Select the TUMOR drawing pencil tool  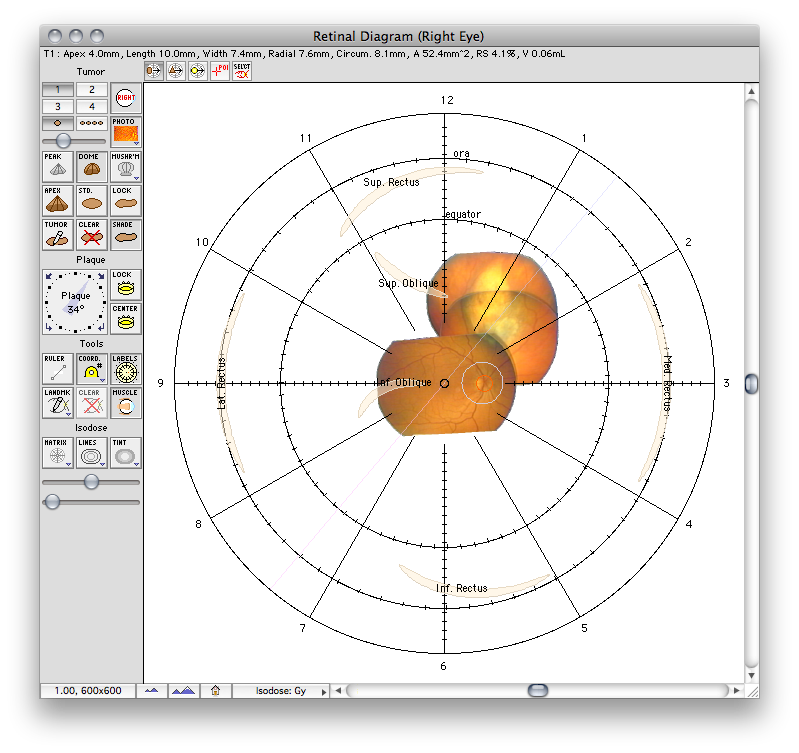click(x=58, y=234)
